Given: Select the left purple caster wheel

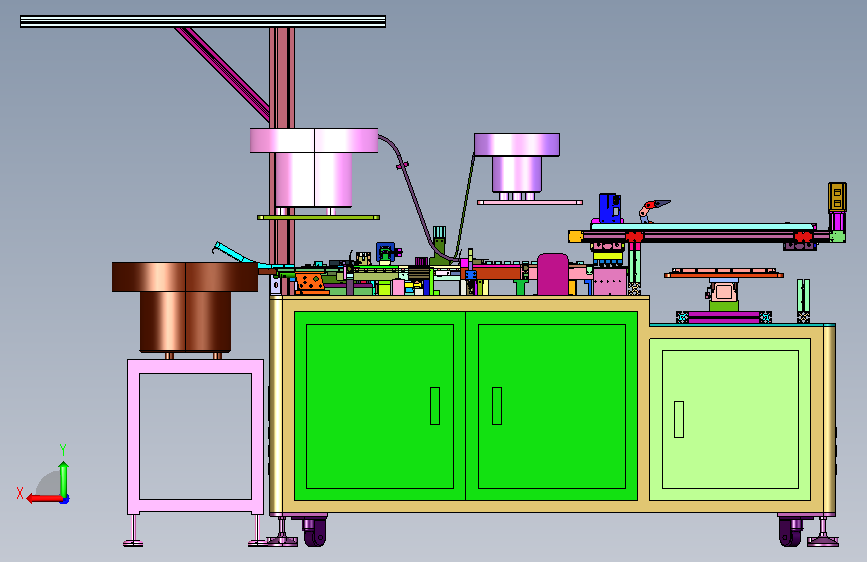Looking at the screenshot, I should pos(314,531).
